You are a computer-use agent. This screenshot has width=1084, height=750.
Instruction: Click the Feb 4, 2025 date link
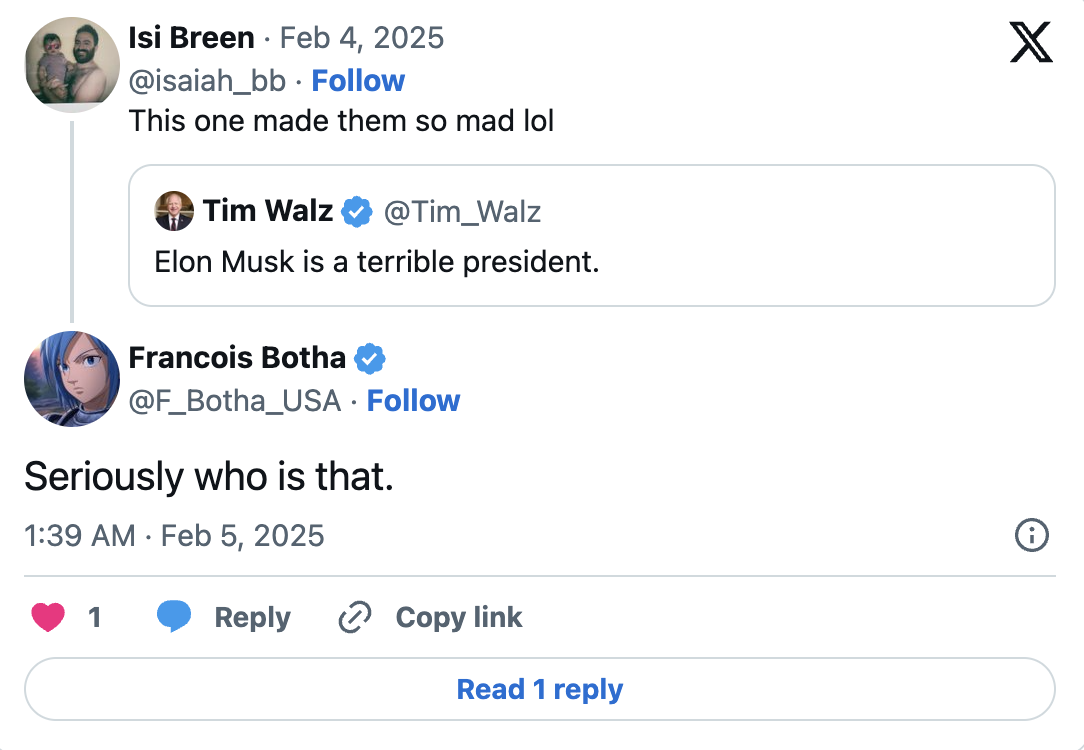click(362, 38)
